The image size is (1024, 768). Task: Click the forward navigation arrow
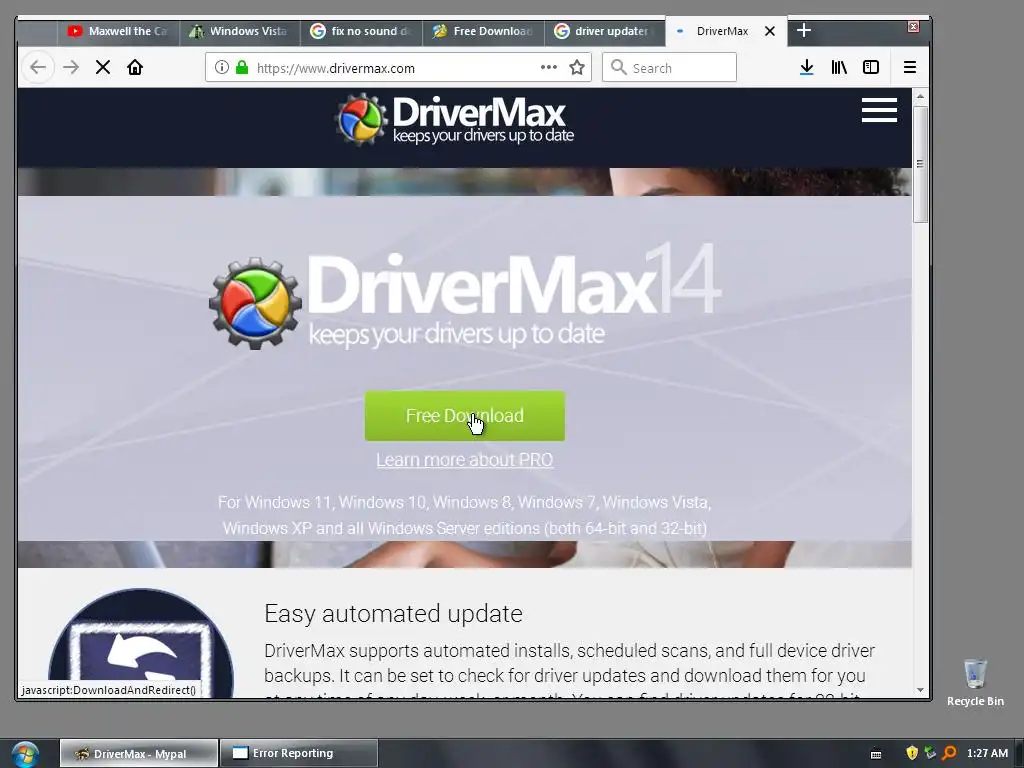tap(71, 67)
